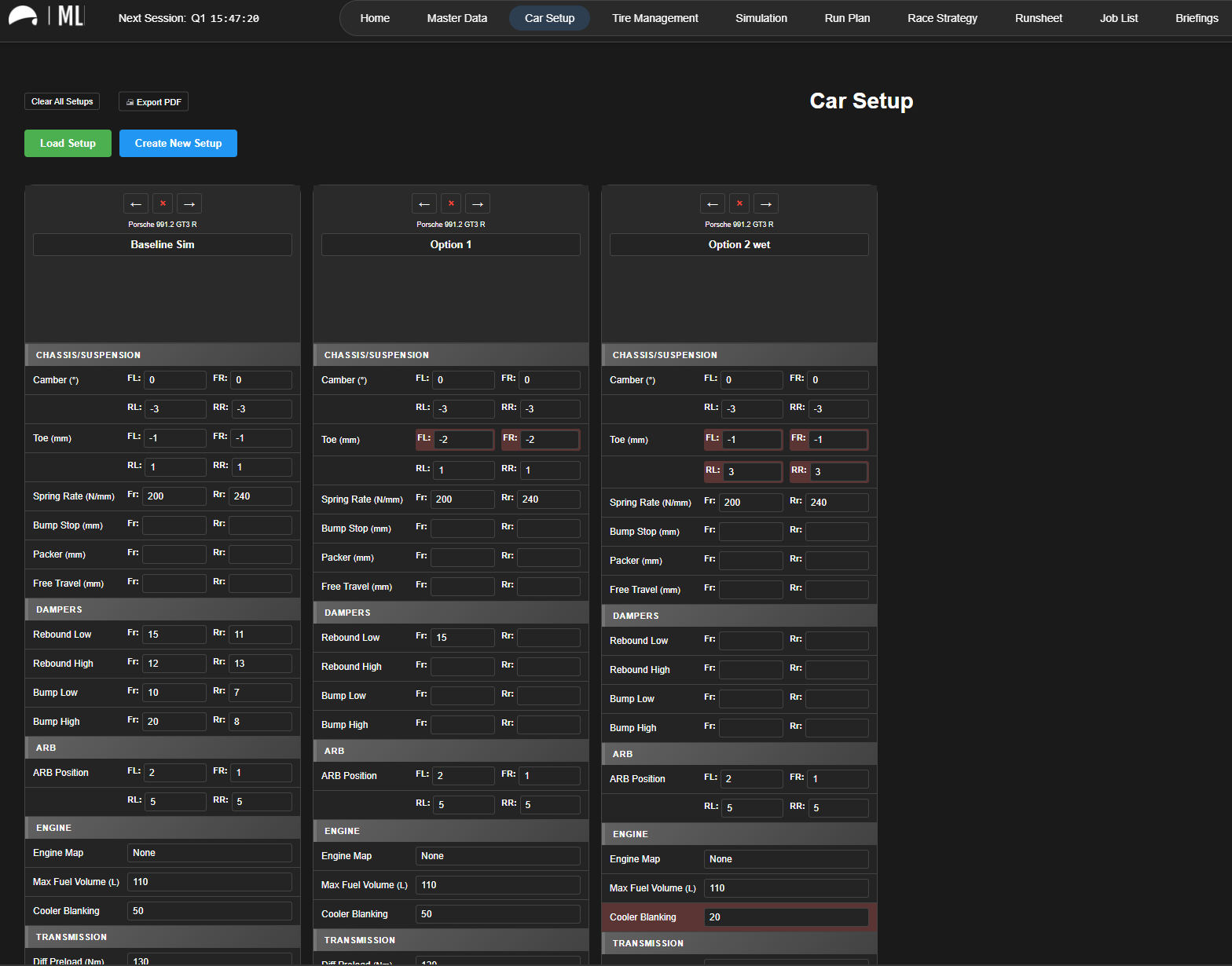1232x966 pixels.
Task: Switch to Simulation tab
Action: coord(761,18)
